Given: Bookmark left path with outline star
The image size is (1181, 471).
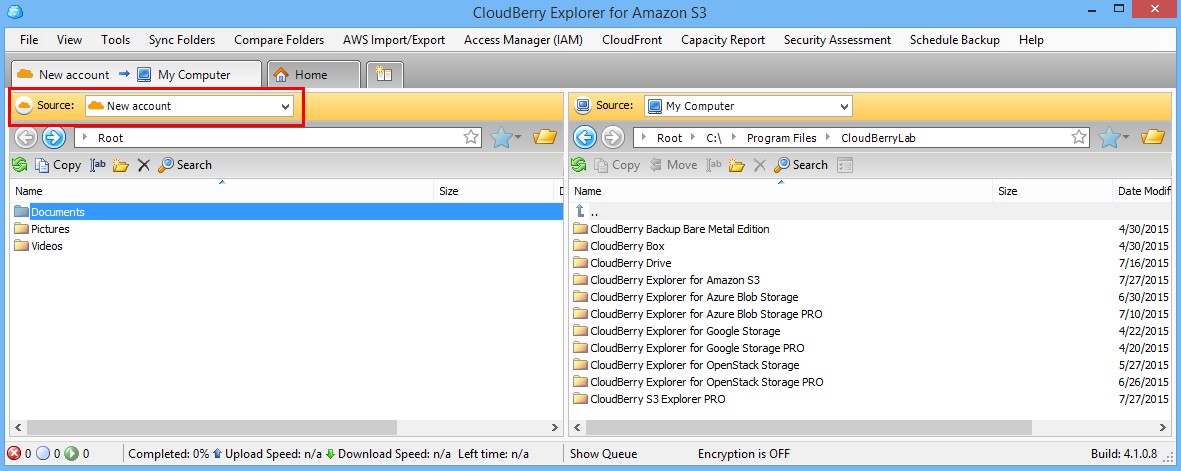Looking at the screenshot, I should pos(471,137).
